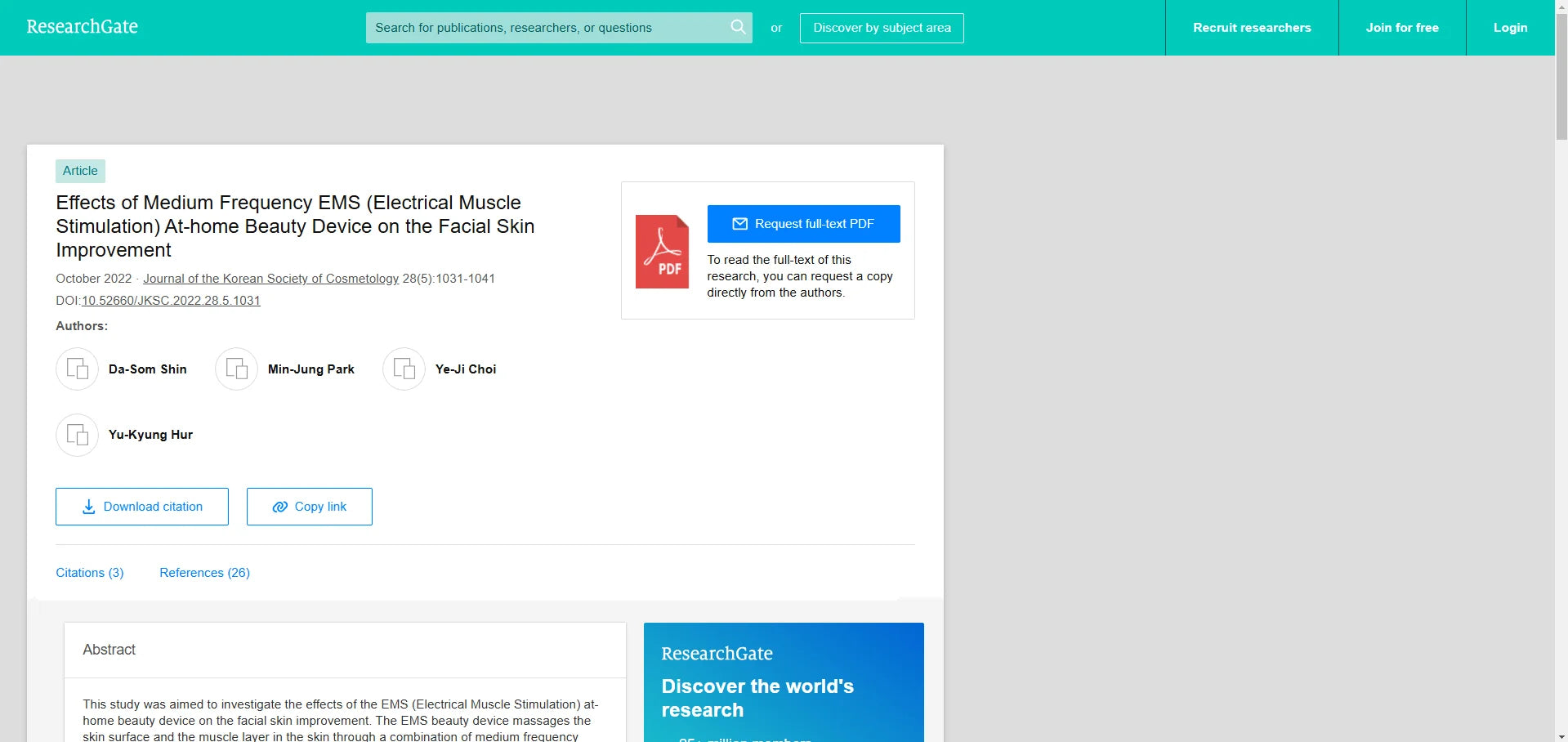Click Da-Som Shin's avatar icon

point(78,369)
